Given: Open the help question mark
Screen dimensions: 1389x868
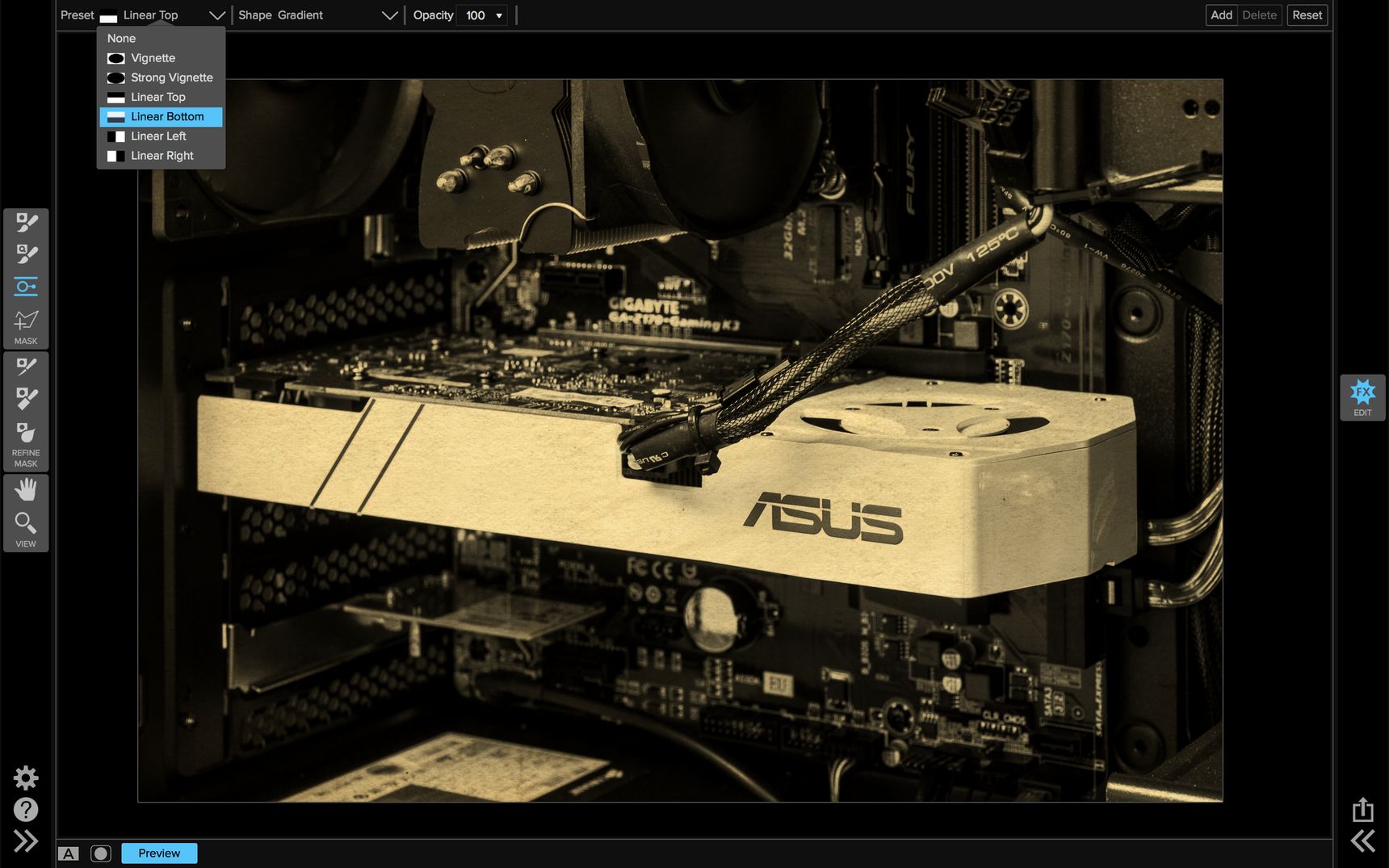Looking at the screenshot, I should point(26,809).
